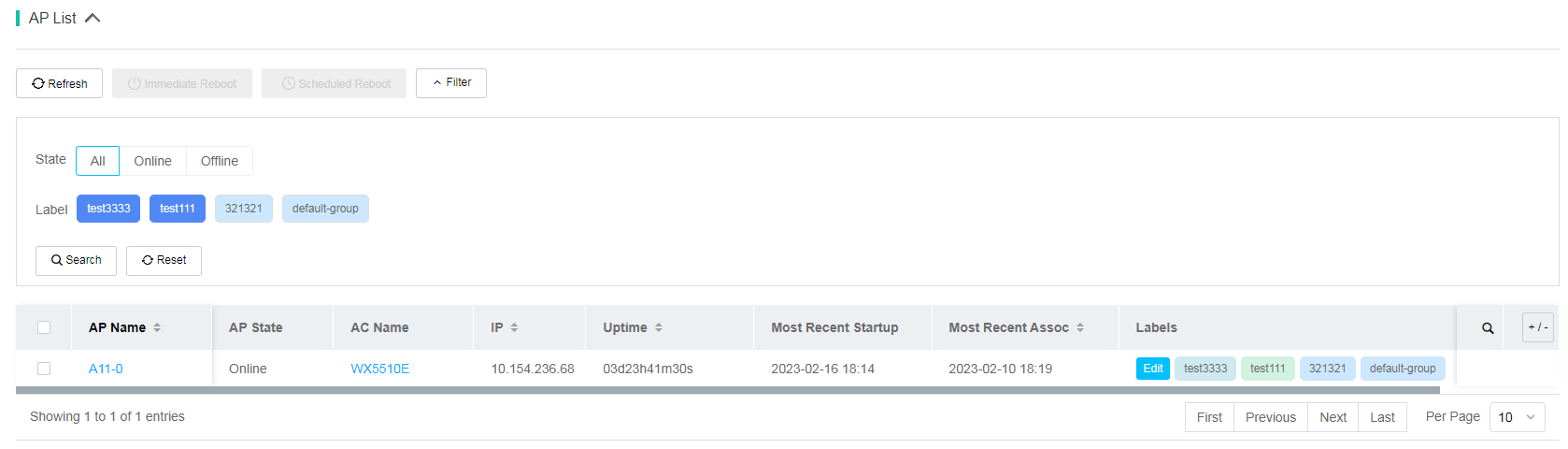Toggle the 321321 label filter
The width and height of the screenshot is (1568, 449).
244,209
